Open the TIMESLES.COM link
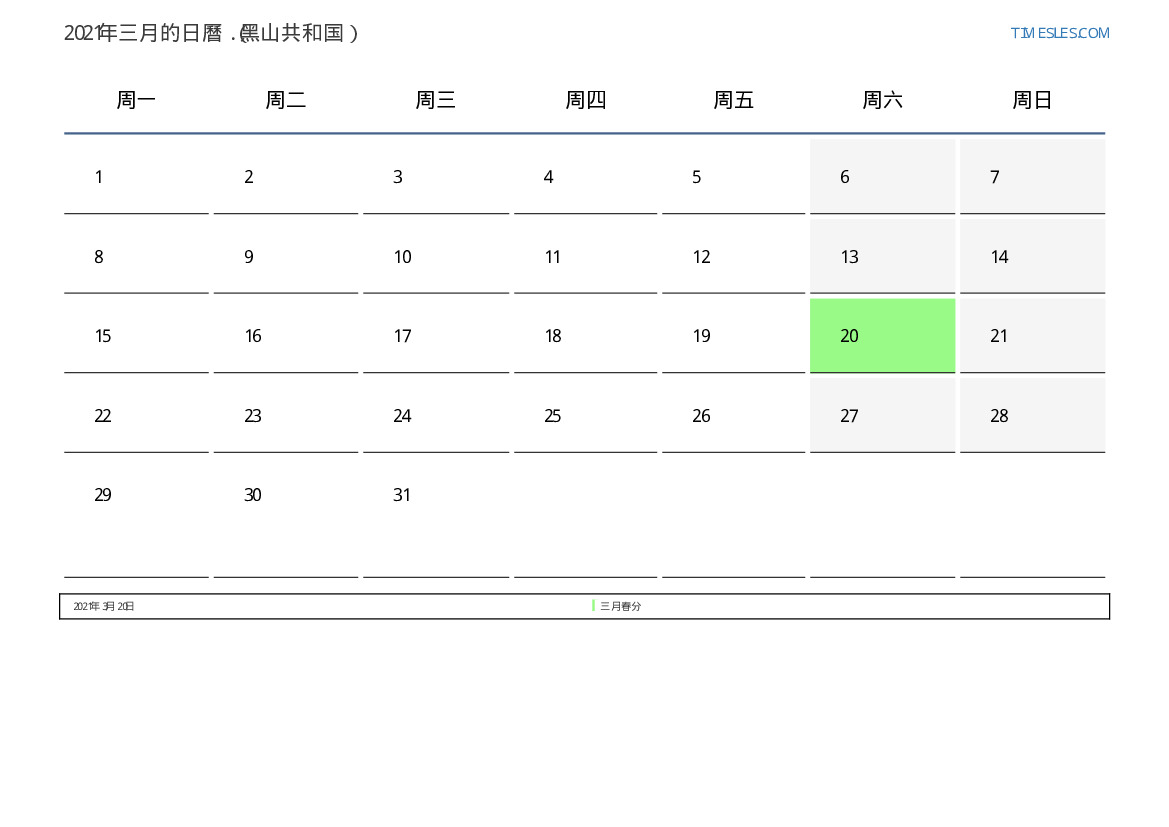Viewport: 1169px width, 827px height. [1059, 33]
